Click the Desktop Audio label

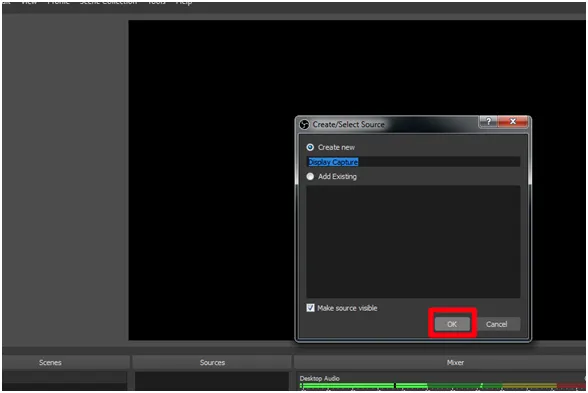click(x=320, y=378)
